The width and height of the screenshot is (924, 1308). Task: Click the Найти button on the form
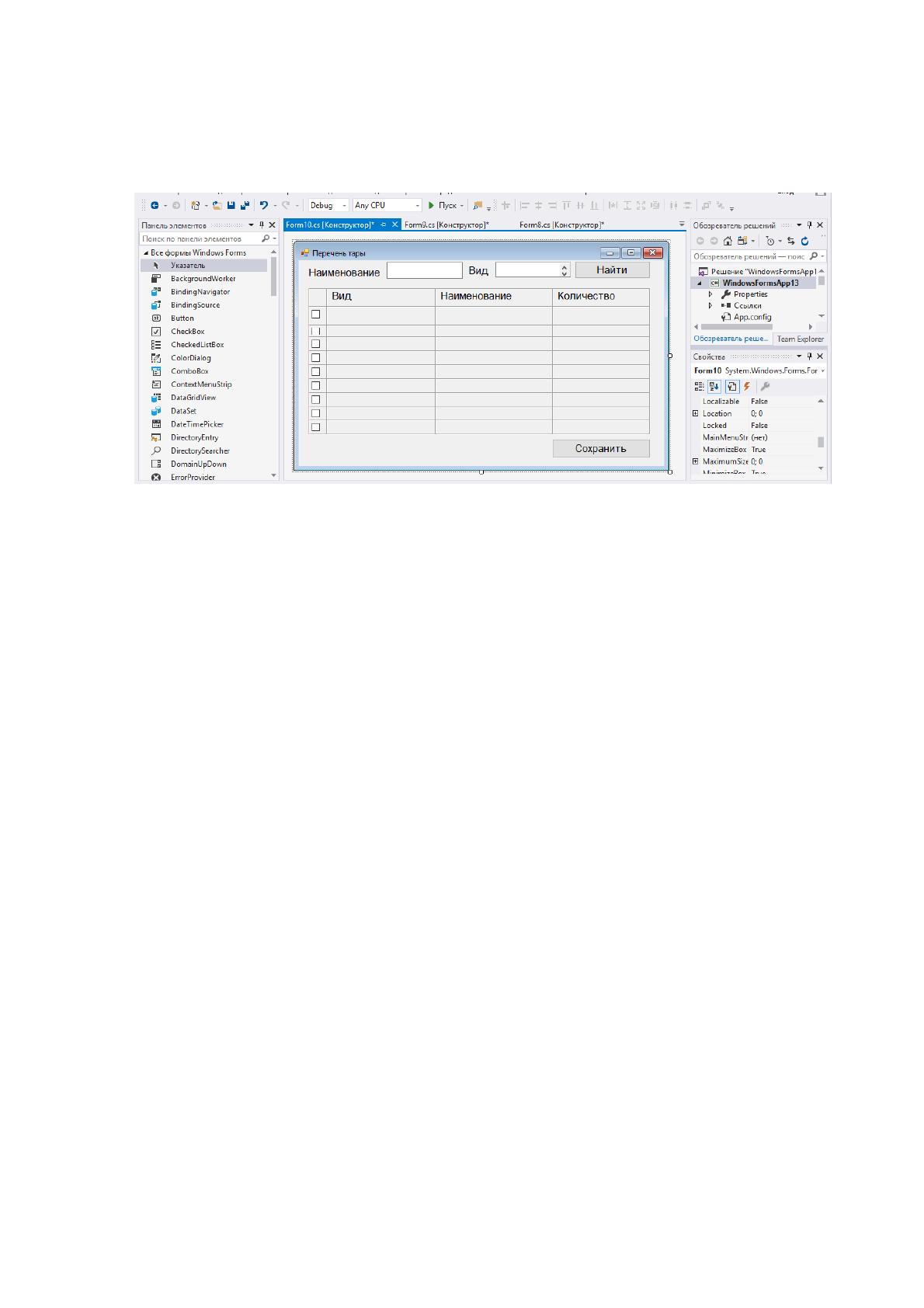pyautogui.click(x=612, y=270)
